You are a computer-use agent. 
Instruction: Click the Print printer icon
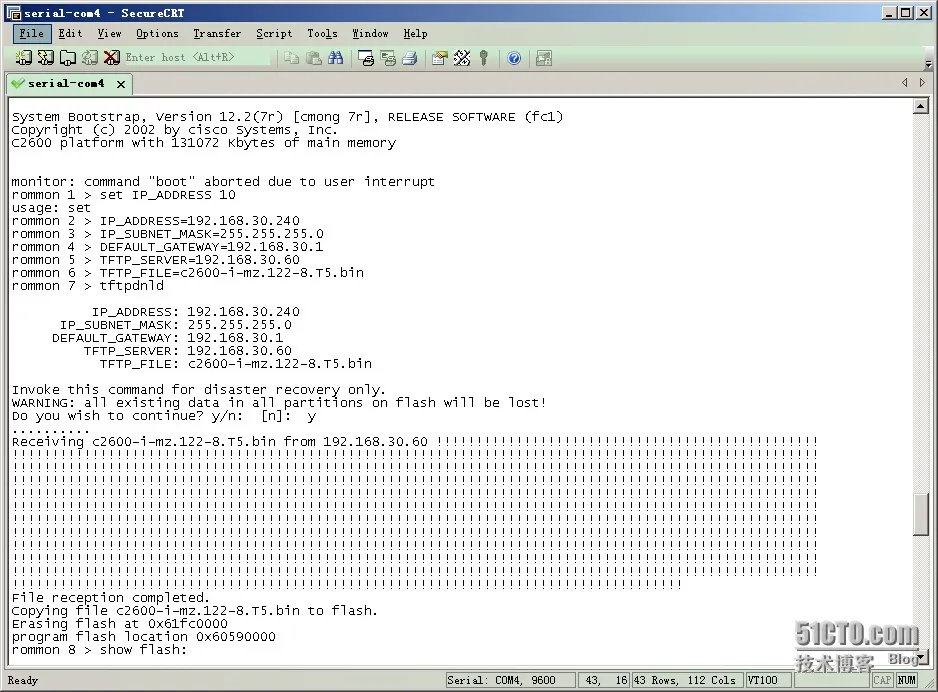tap(410, 58)
